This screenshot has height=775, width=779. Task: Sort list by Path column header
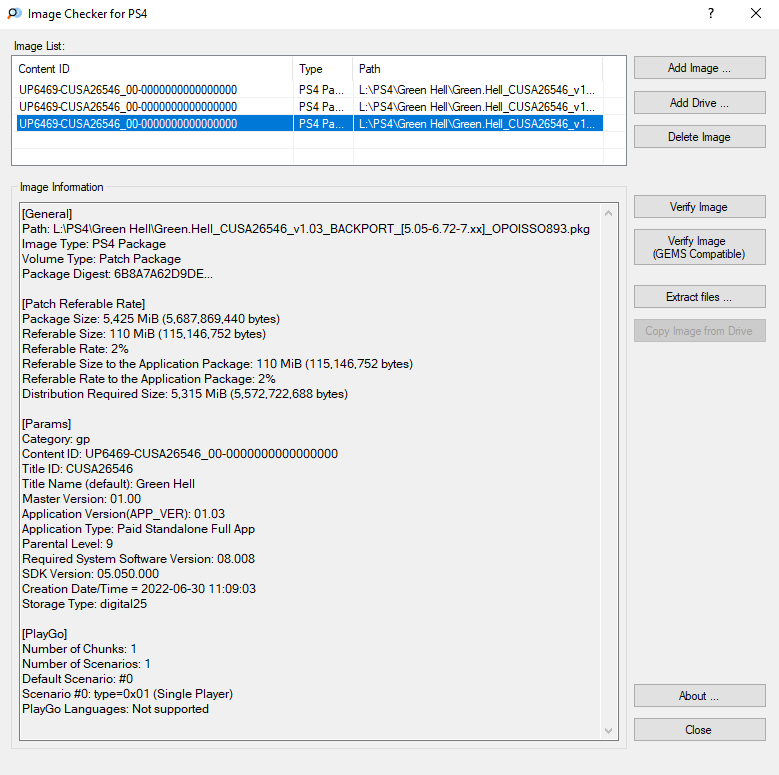pos(478,69)
